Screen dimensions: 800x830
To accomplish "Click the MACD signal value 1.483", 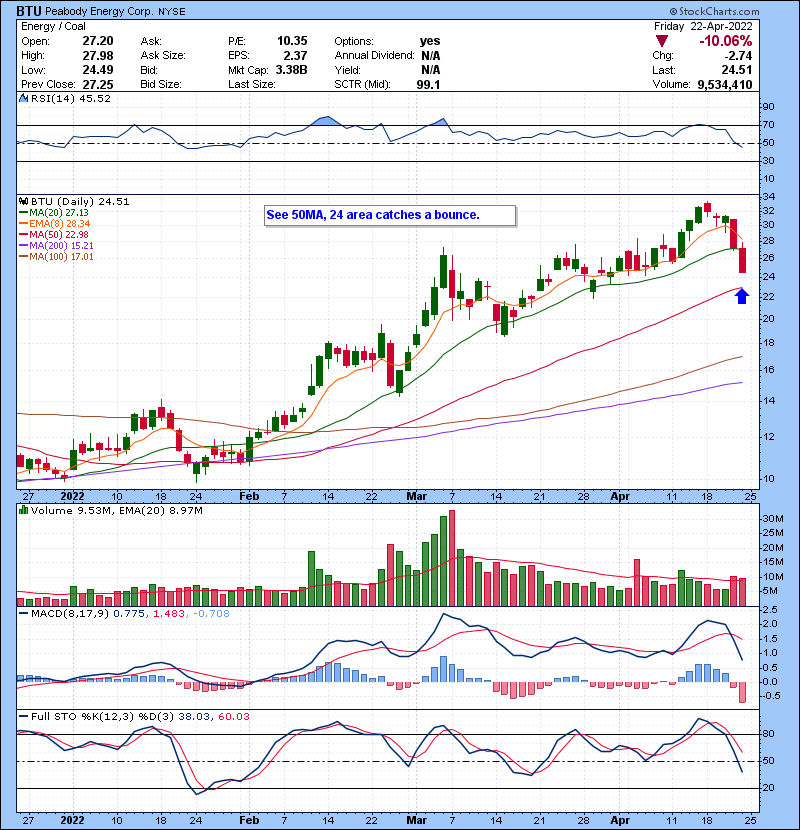I will 169,614.
